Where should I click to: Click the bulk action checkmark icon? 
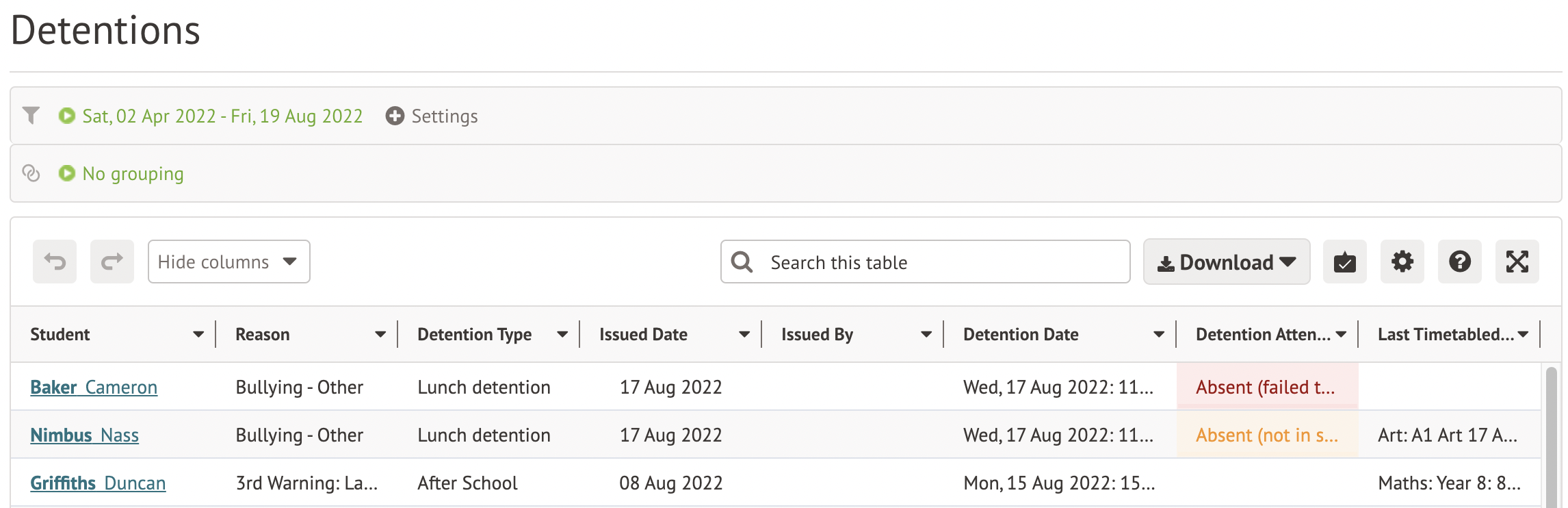1344,262
